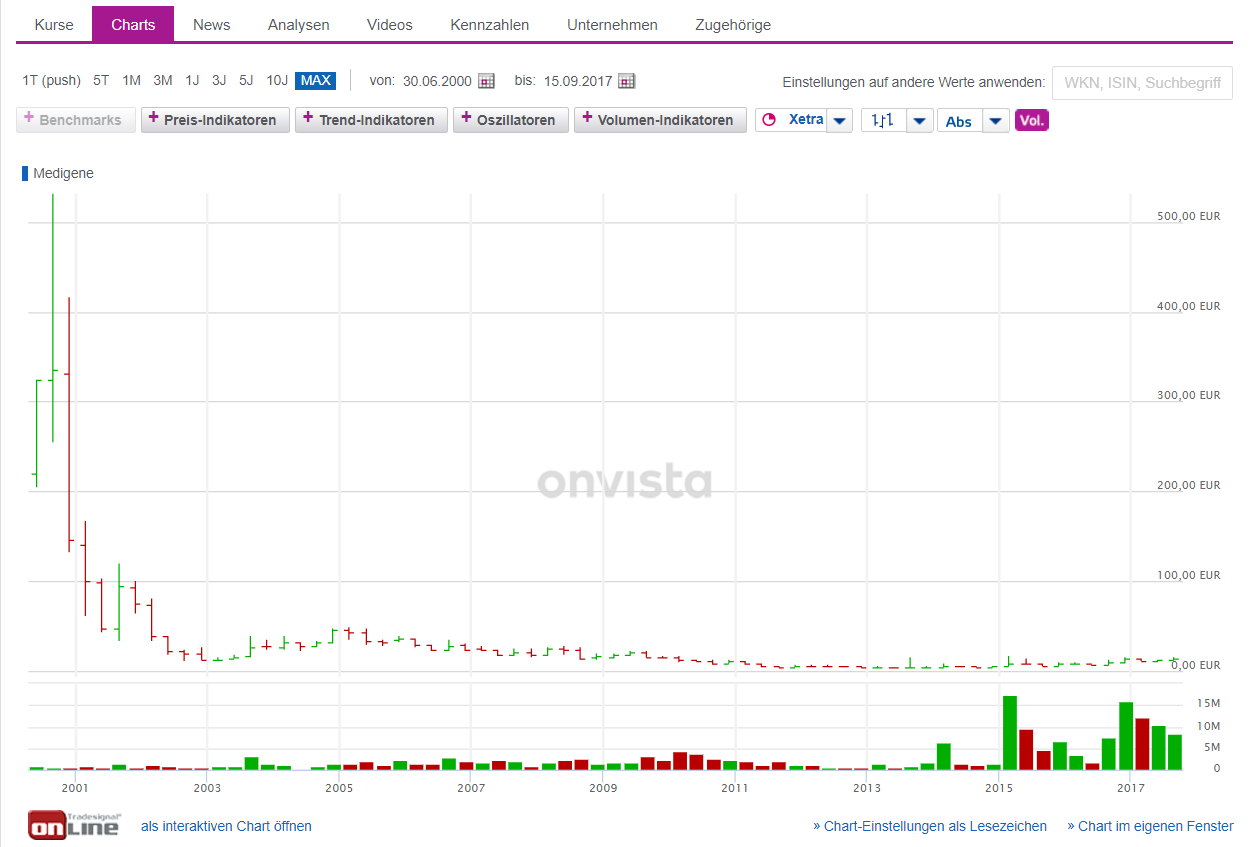Click the plus icon on Oszillatoren
Screen dimensions: 1249x847
click(466, 119)
